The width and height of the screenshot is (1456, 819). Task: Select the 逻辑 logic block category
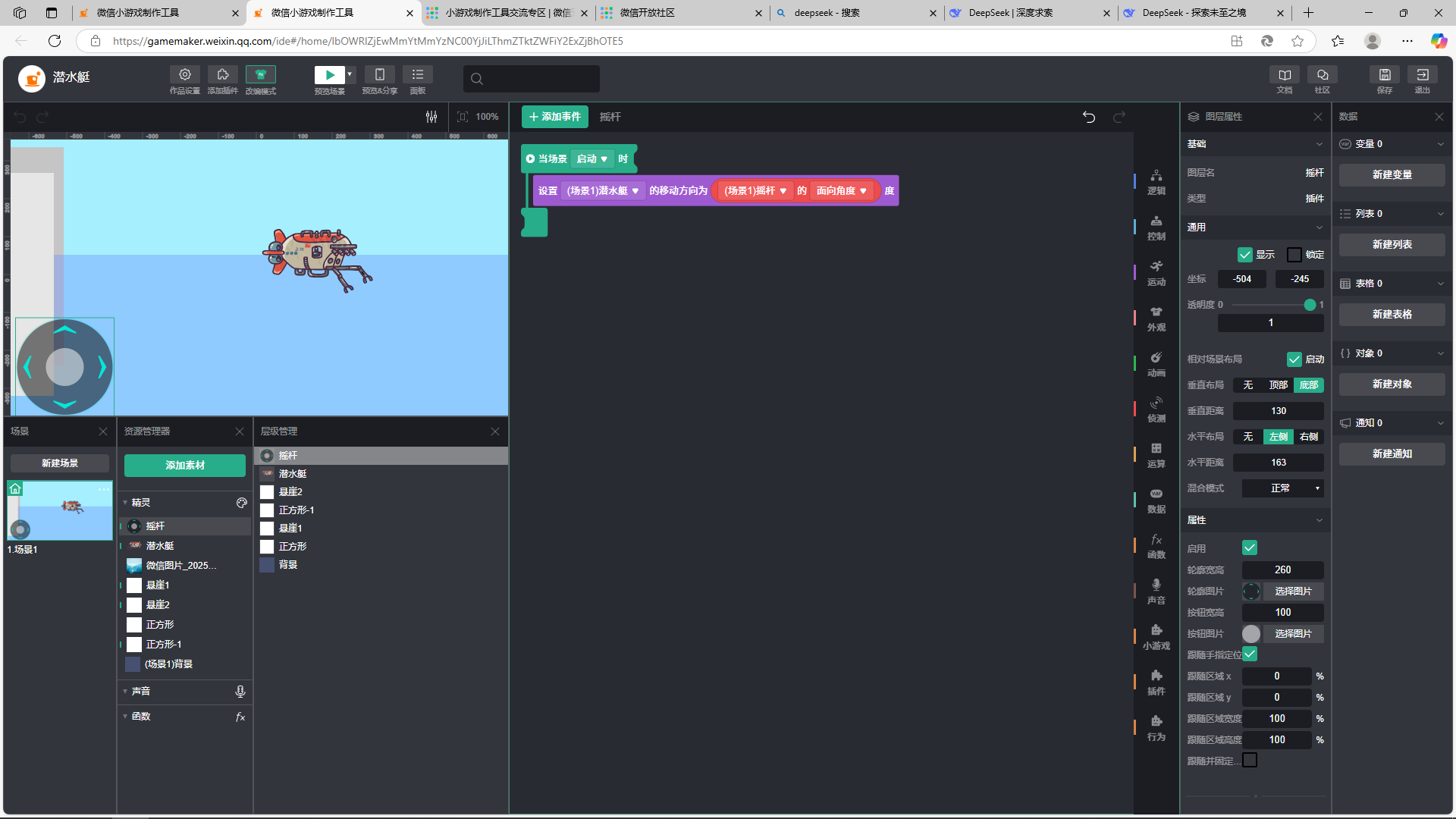pyautogui.click(x=1156, y=182)
